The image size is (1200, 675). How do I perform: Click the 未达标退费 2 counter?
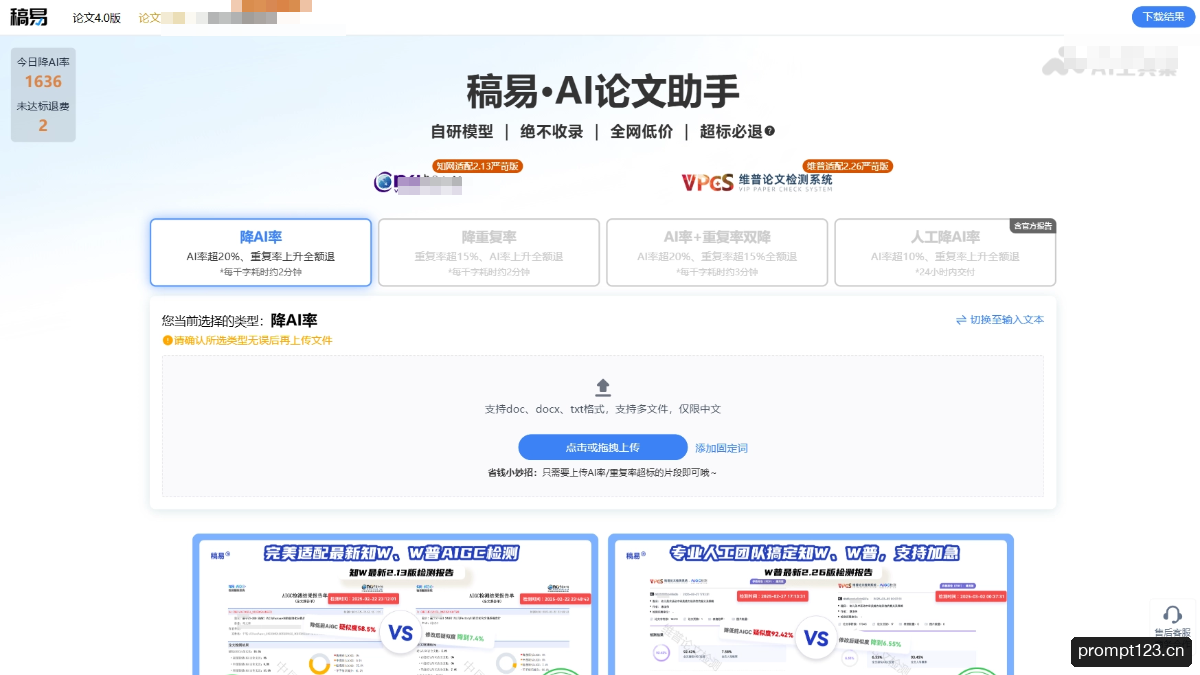pos(43,117)
